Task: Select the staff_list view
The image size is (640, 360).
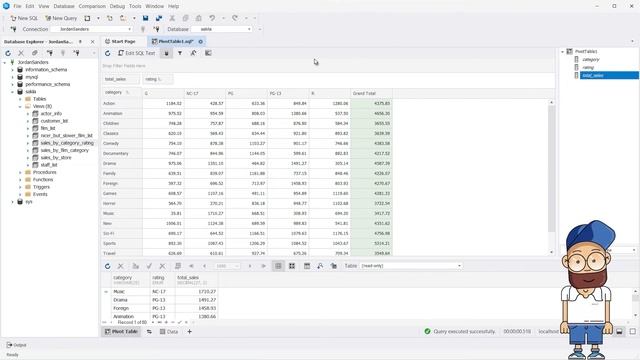Action: [x=49, y=165]
